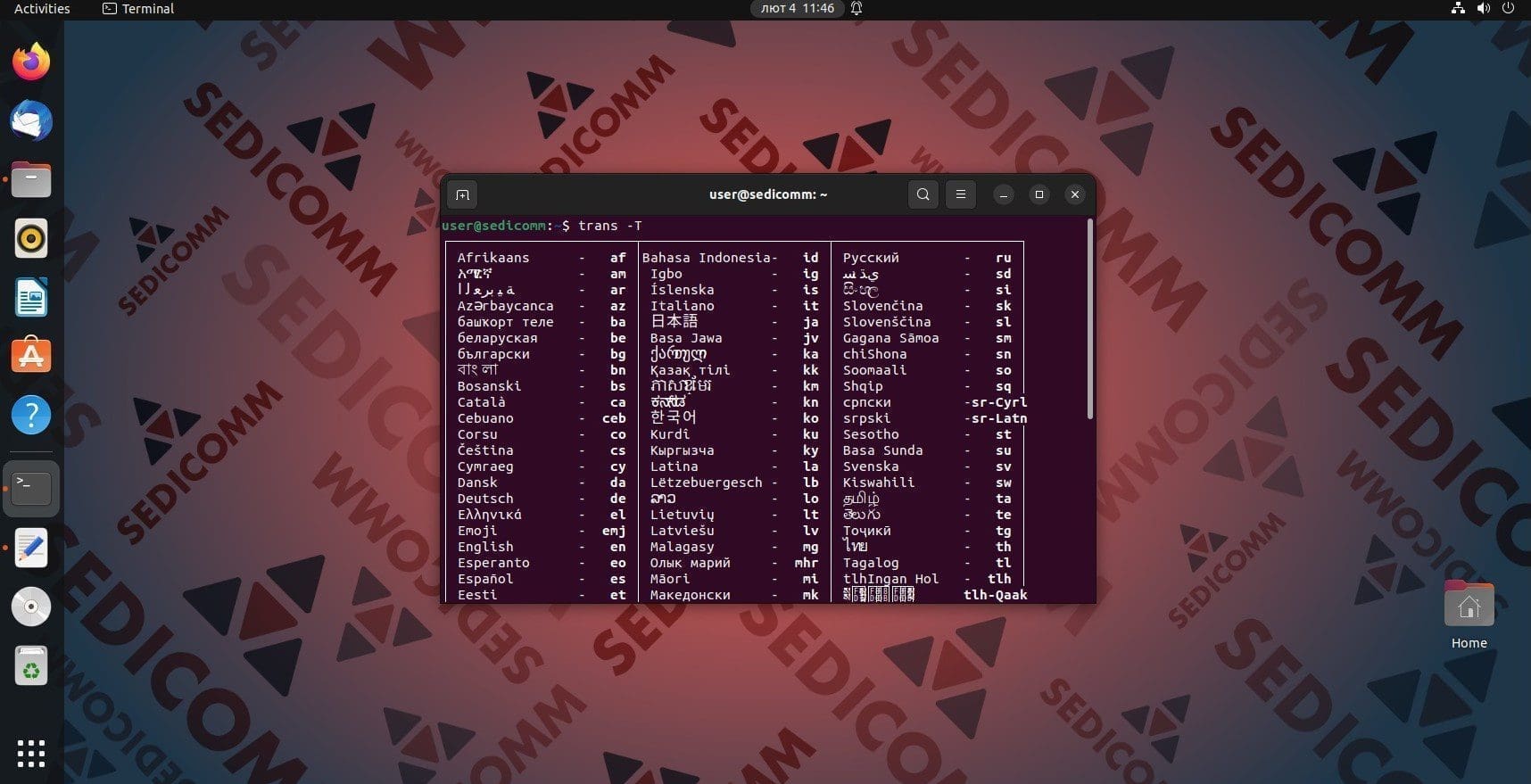Open the Terminal app menu in top bar
The height and width of the screenshot is (784, 1531).
click(x=138, y=9)
